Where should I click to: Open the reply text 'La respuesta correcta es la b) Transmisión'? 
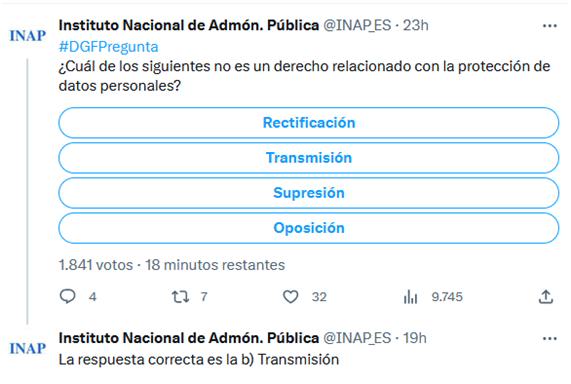pyautogui.click(x=199, y=360)
